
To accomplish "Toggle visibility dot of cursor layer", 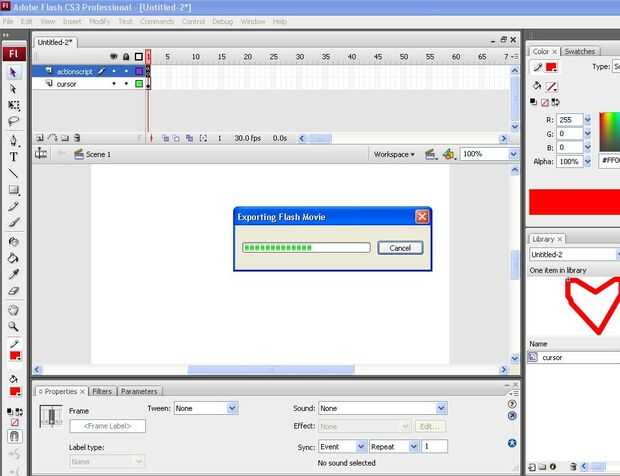I will coord(114,84).
